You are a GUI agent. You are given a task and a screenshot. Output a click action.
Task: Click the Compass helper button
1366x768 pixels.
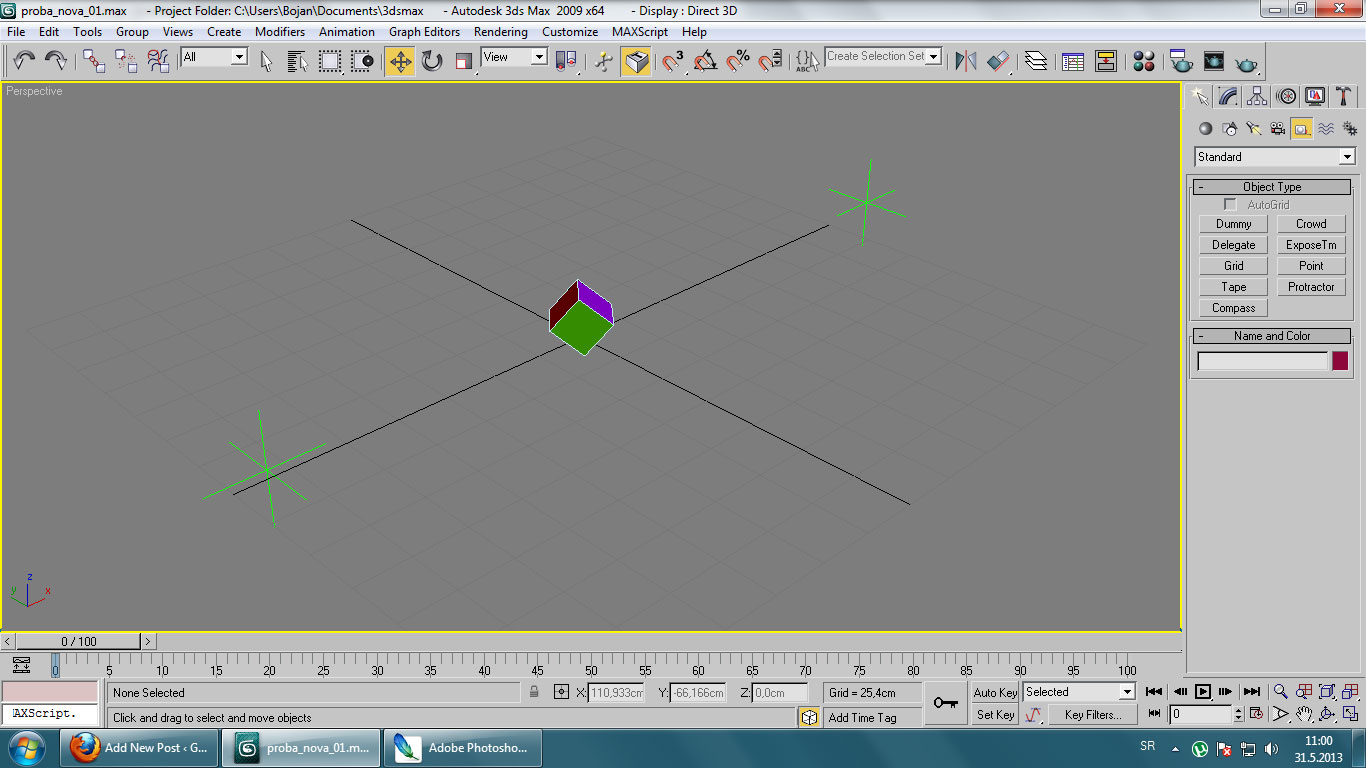(x=1233, y=308)
